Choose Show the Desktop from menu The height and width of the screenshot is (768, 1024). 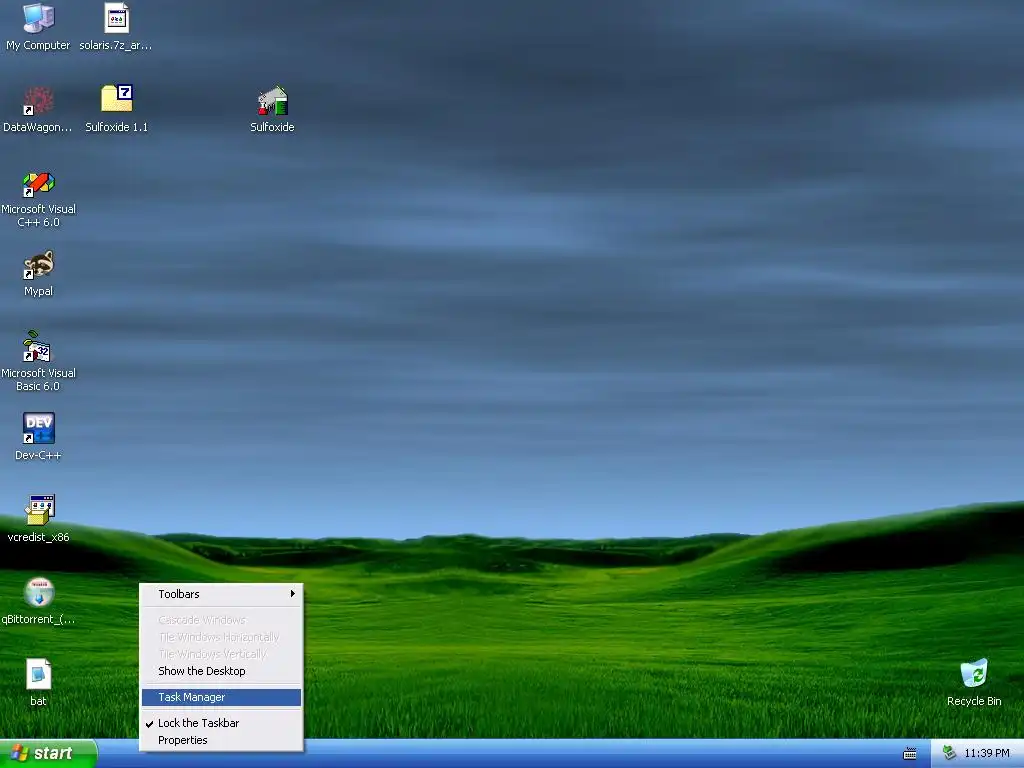pos(221,671)
